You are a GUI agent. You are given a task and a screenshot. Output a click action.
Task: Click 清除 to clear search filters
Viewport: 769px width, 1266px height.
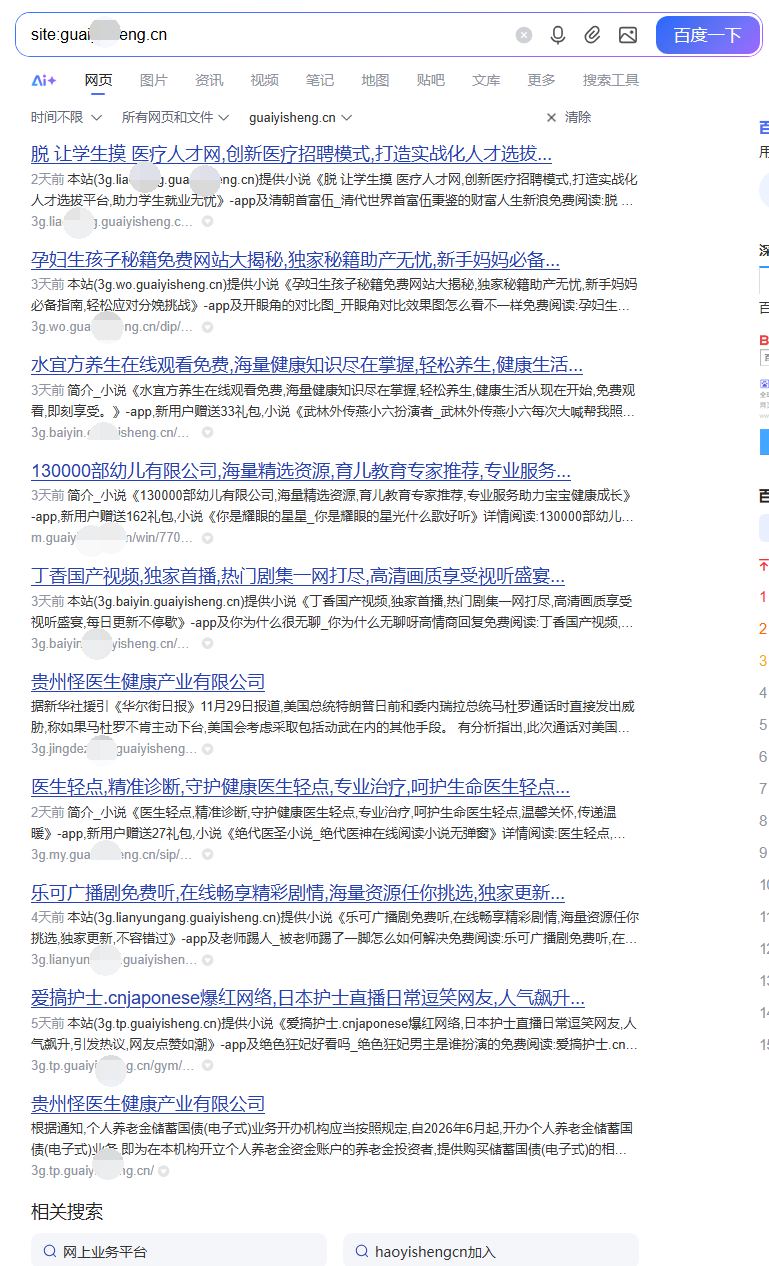[x=568, y=117]
